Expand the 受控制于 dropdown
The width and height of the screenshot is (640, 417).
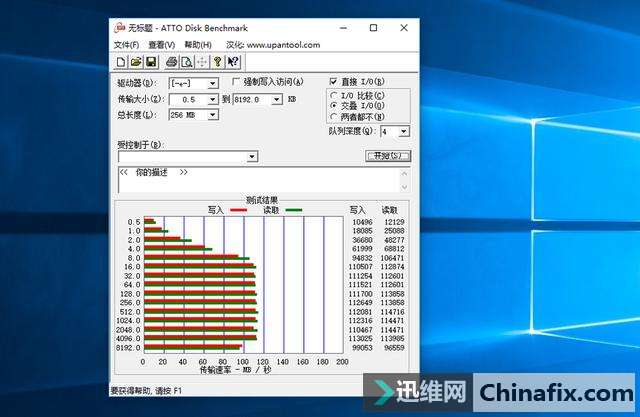coord(252,157)
